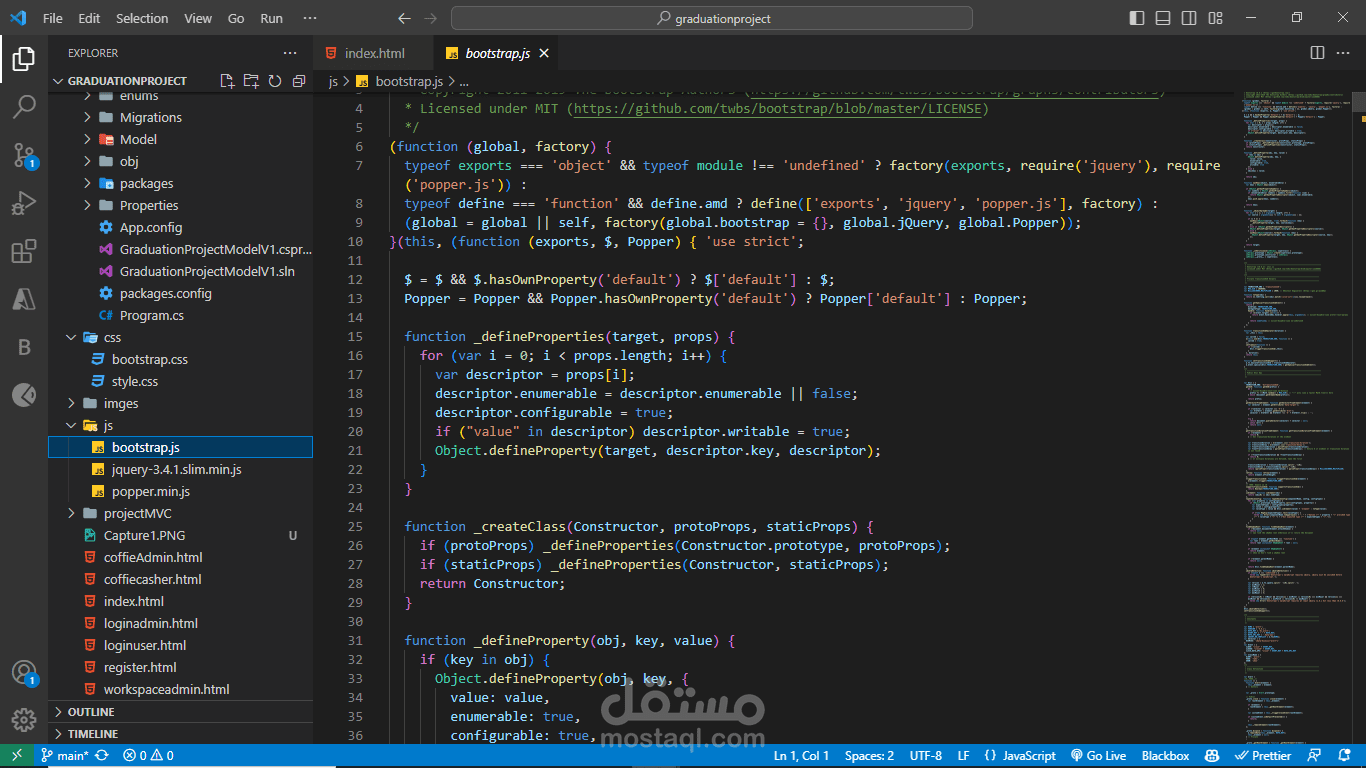
Task: Open Program.cs file
Action: pos(180,315)
